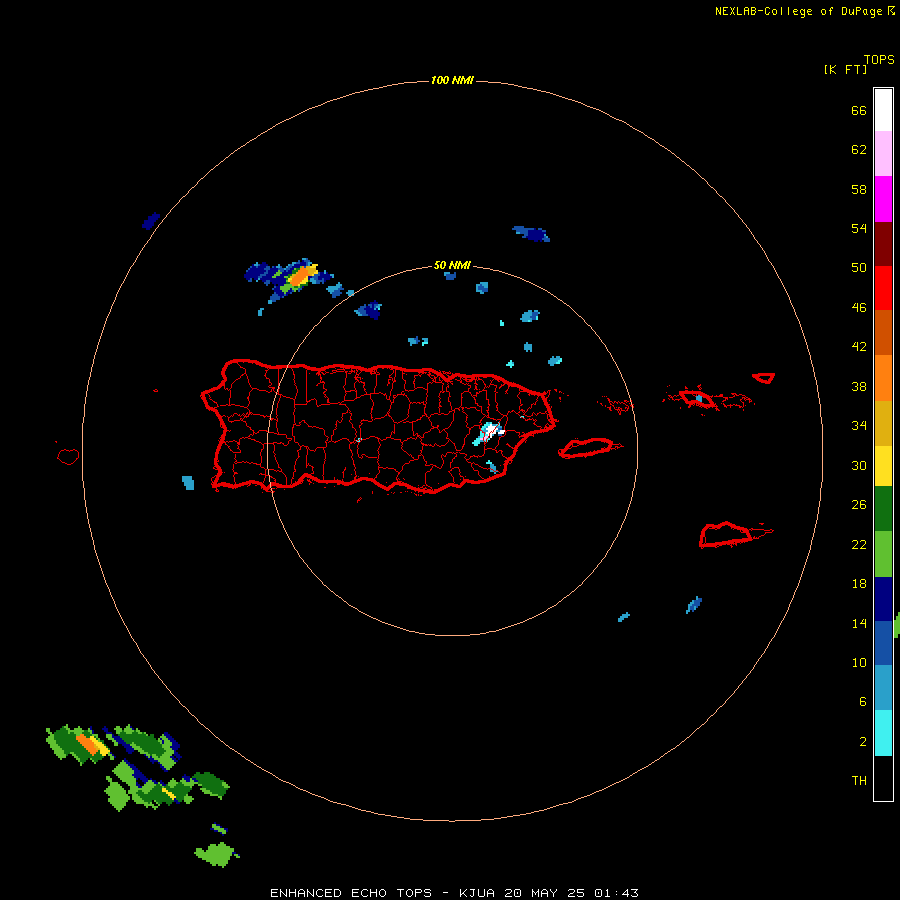900x900 pixels.
Task: Click the "100 NMI" range ring label
Action: point(452,80)
